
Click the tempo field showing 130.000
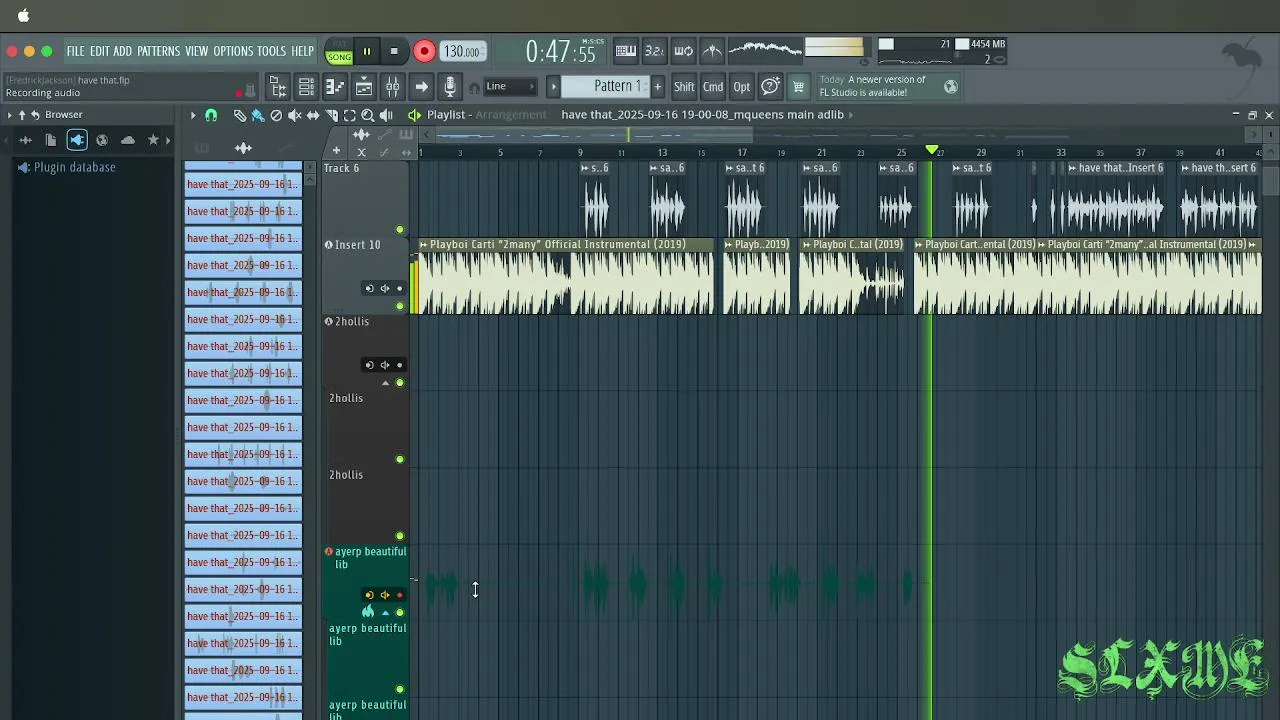[x=462, y=51]
